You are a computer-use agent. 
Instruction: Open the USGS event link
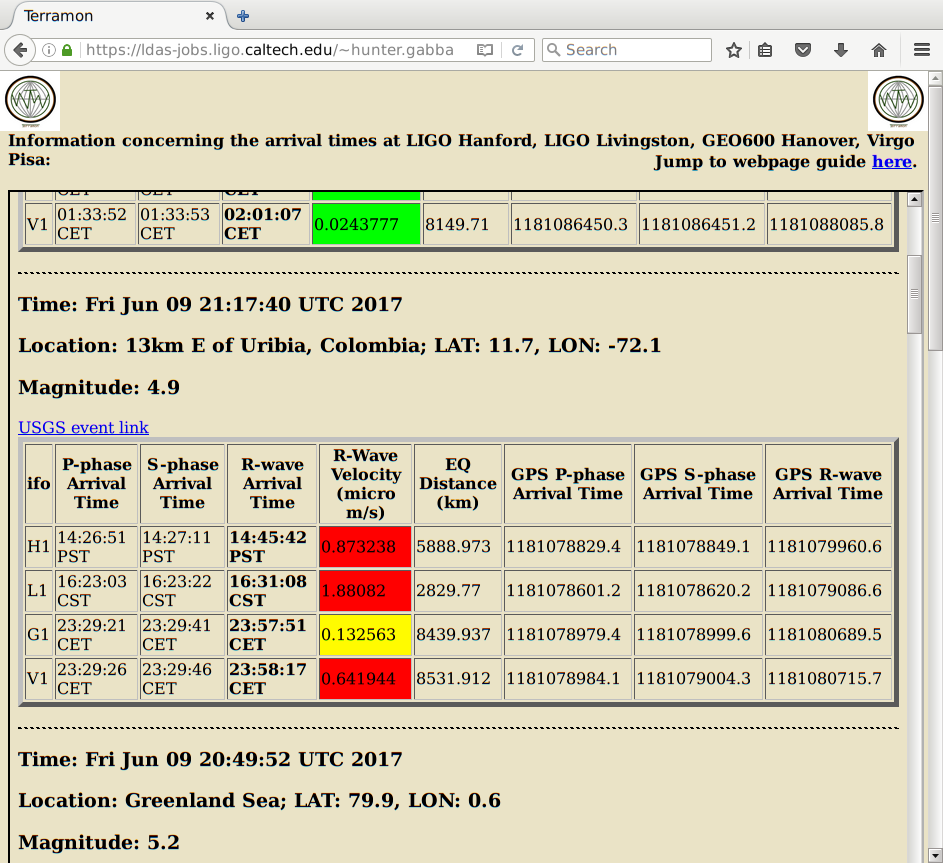84,428
